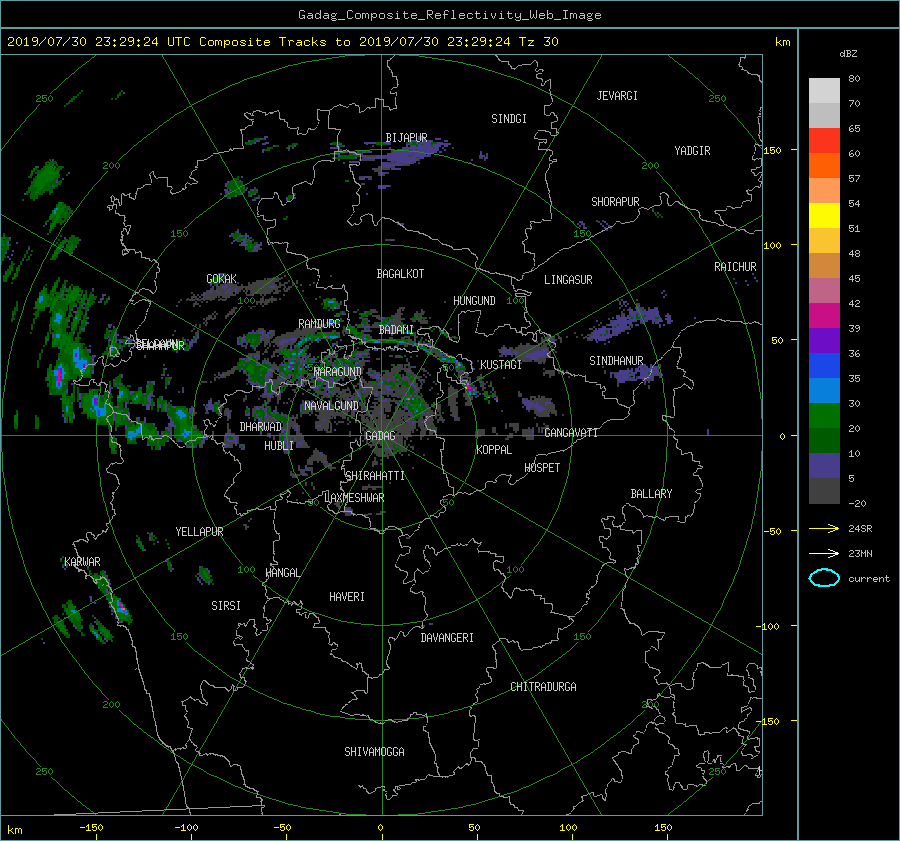900x841 pixels.
Task: Click the '24SR' legend label
Action: click(x=860, y=529)
